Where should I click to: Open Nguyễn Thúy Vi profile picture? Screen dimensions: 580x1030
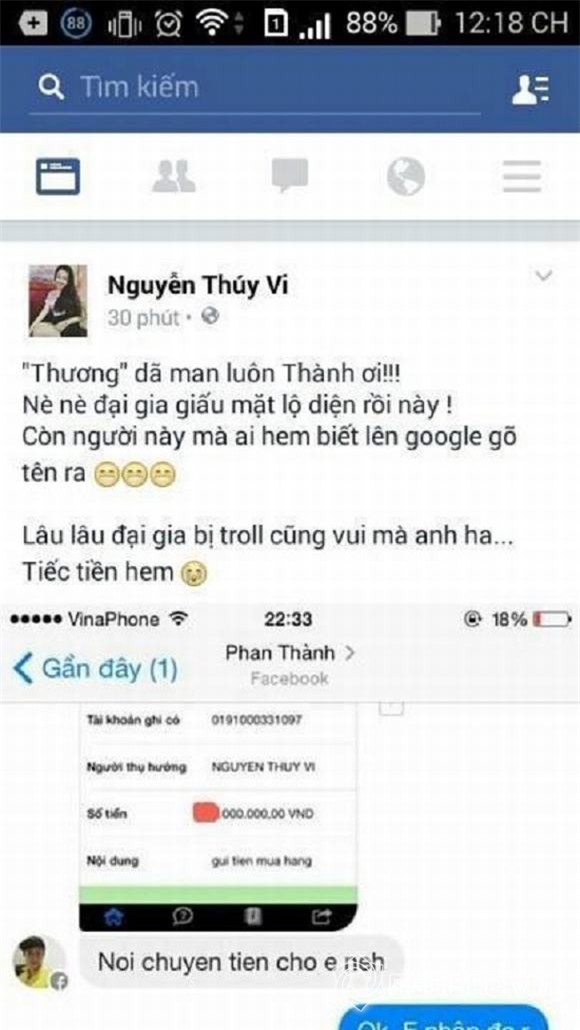58,301
